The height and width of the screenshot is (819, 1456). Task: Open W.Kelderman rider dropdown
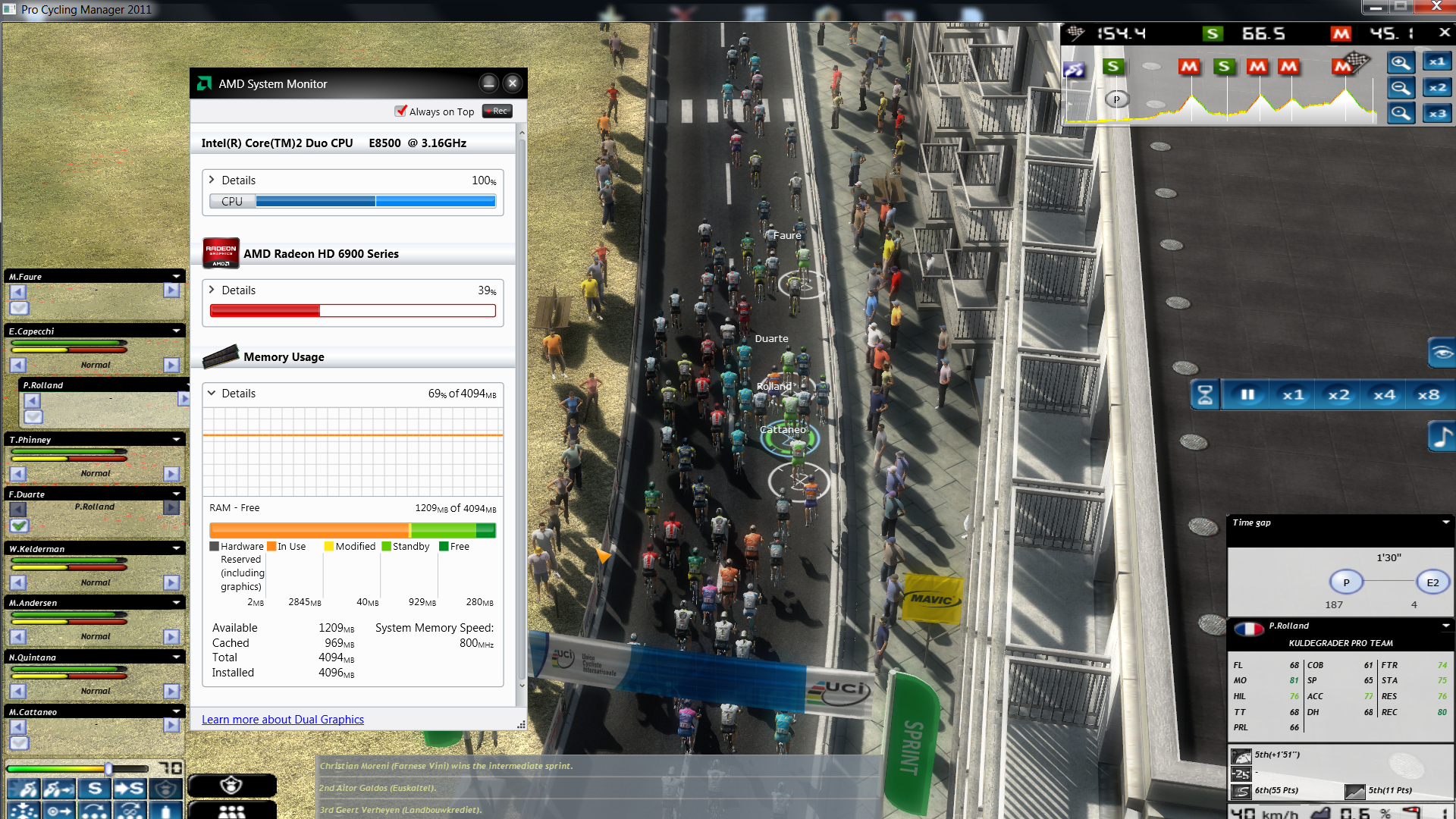point(176,548)
